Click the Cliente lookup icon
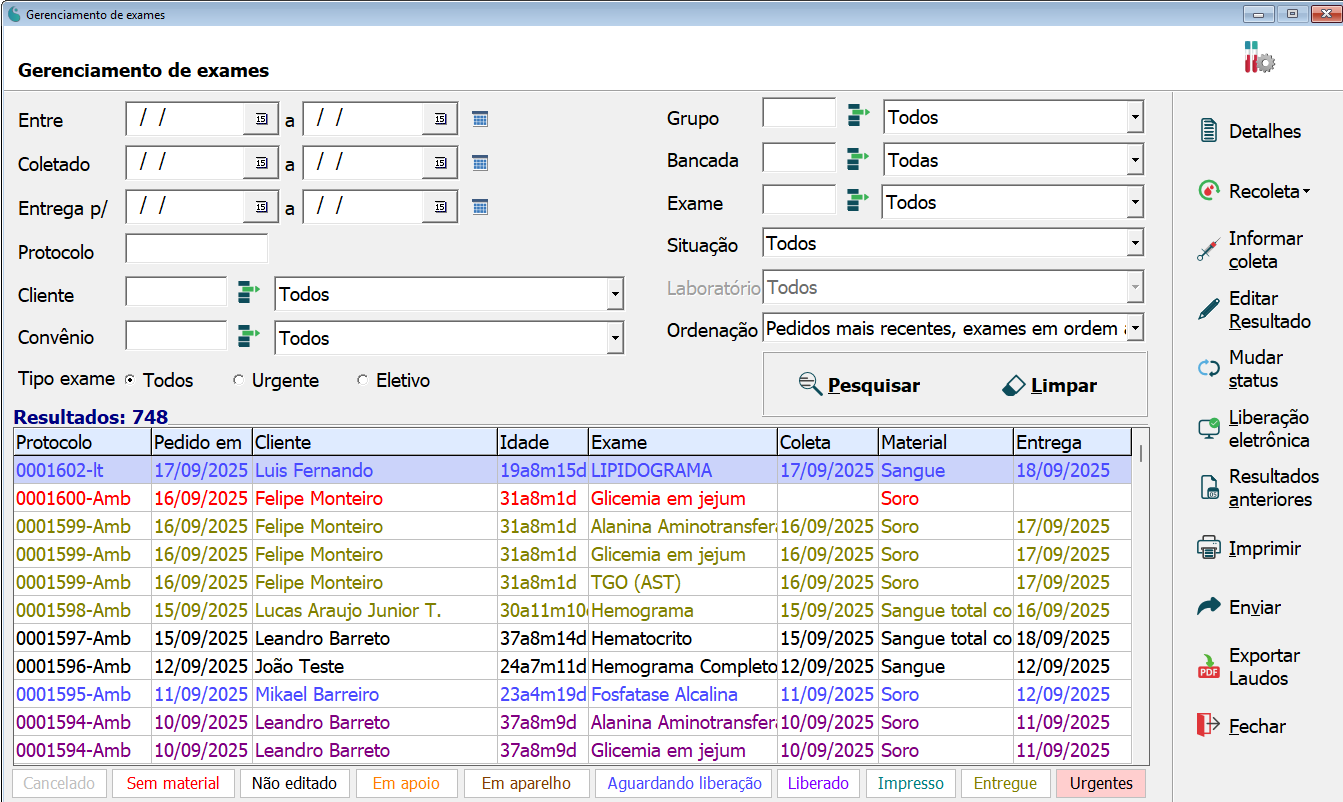1343x802 pixels. pos(249,293)
